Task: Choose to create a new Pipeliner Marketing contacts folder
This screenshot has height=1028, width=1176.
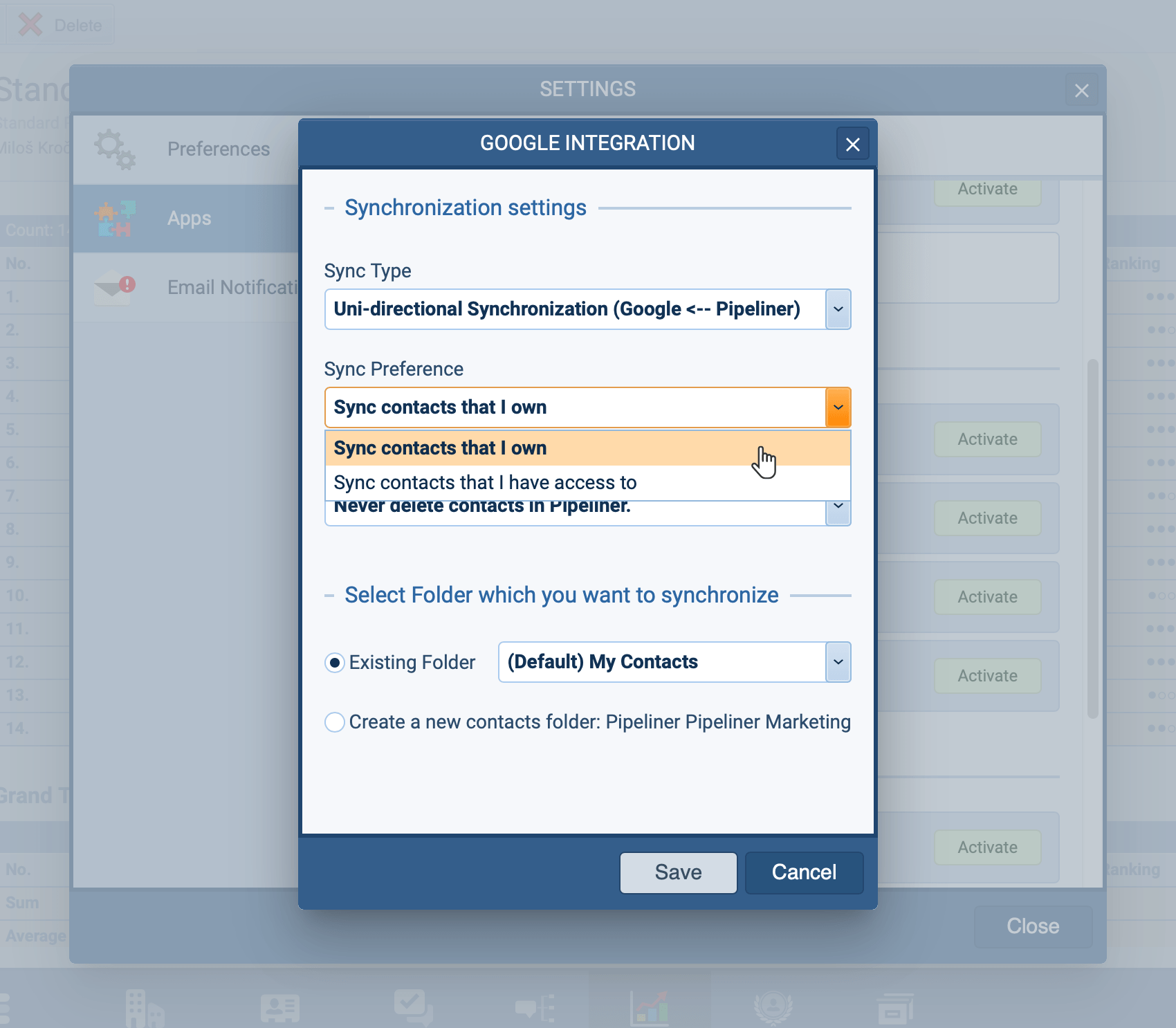Action: [x=335, y=722]
